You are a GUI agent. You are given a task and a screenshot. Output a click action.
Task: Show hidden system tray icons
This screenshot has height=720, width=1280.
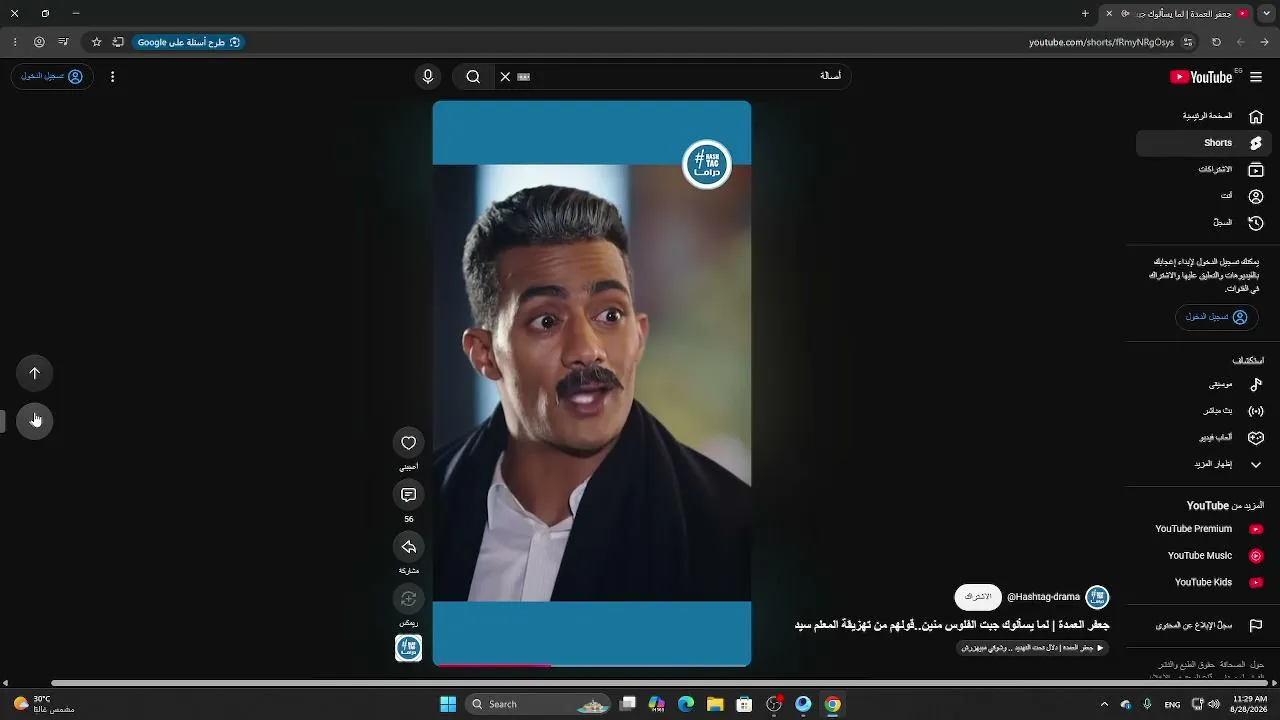1104,704
